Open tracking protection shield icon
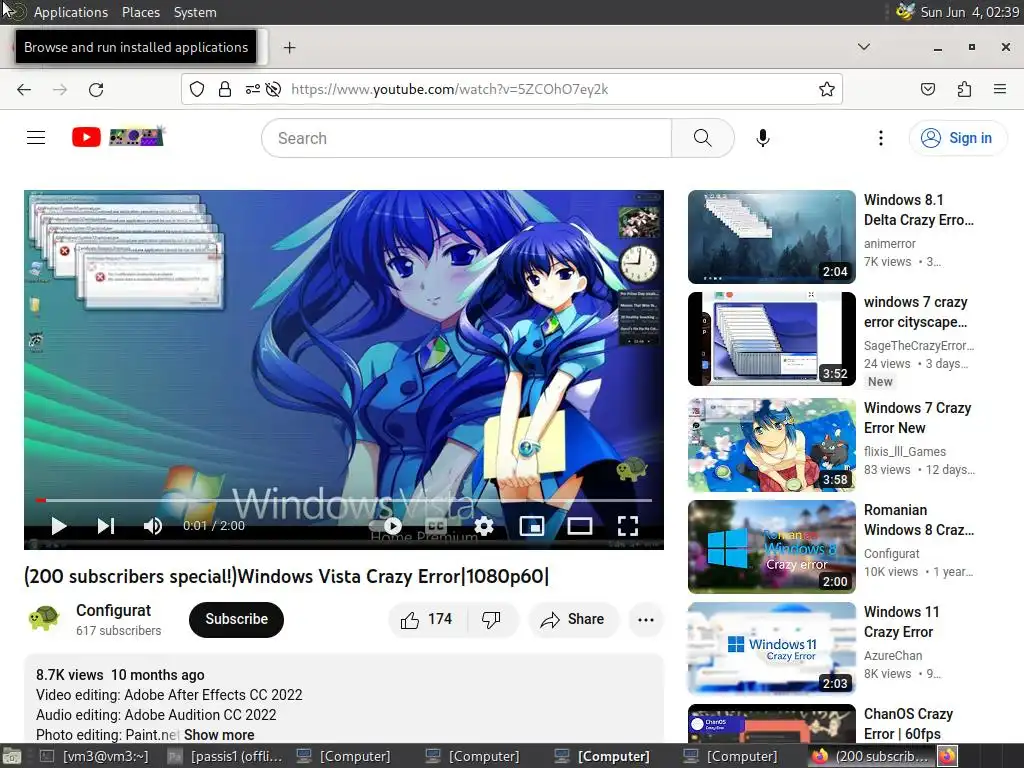This screenshot has width=1024, height=768. 197,89
